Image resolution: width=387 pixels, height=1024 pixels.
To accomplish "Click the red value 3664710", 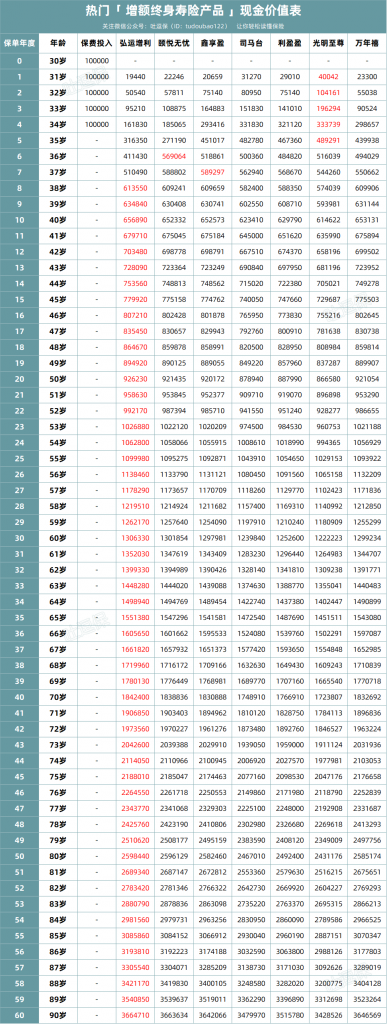I will click(134, 1016).
